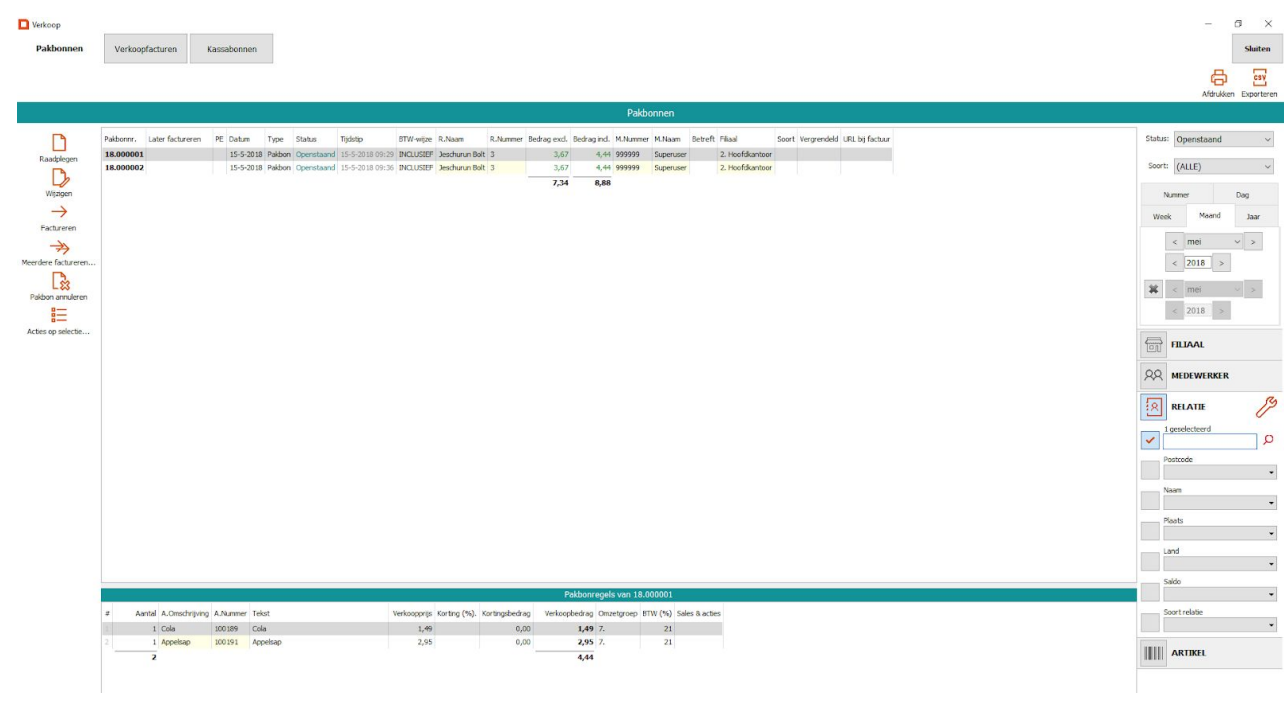This screenshot has width=1284, height=708.
Task: Open the Status dropdown showing Openstaand
Action: coord(1223,140)
